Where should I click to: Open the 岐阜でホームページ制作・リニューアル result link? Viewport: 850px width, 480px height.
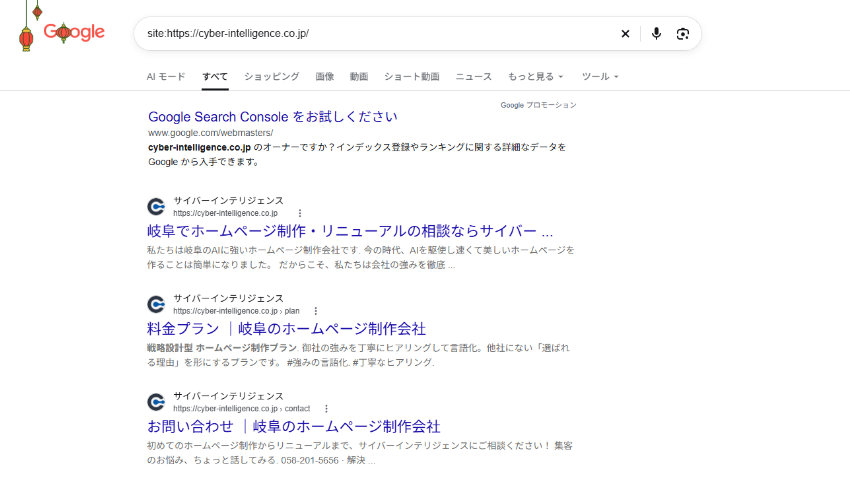point(350,231)
